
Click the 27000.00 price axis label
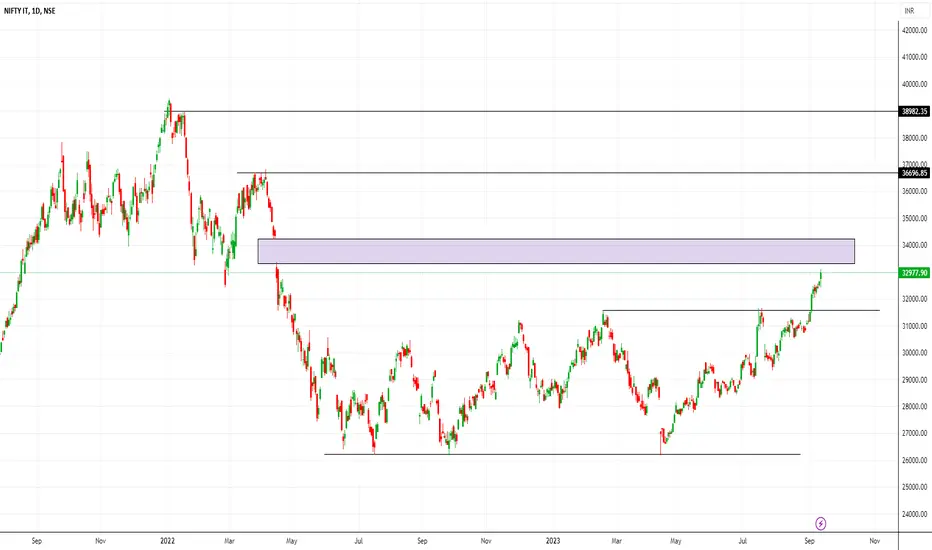click(x=915, y=433)
